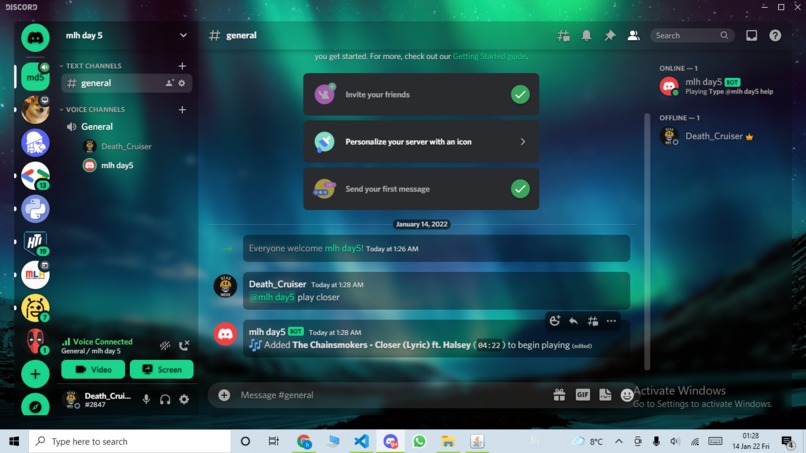The image size is (806, 453).
Task: Open File Explorer from taskbar
Action: click(448, 441)
